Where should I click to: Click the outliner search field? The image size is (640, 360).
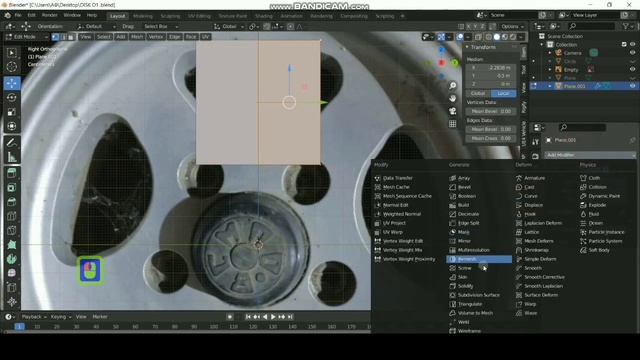[591, 26]
